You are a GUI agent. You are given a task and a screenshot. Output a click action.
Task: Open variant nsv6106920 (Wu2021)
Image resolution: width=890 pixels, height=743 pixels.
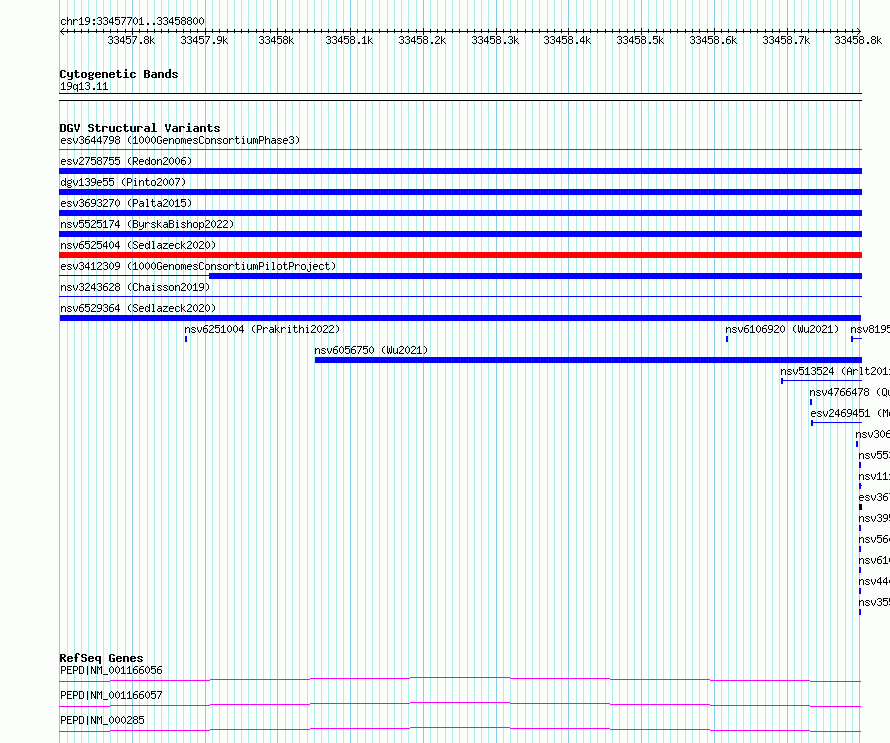point(782,329)
